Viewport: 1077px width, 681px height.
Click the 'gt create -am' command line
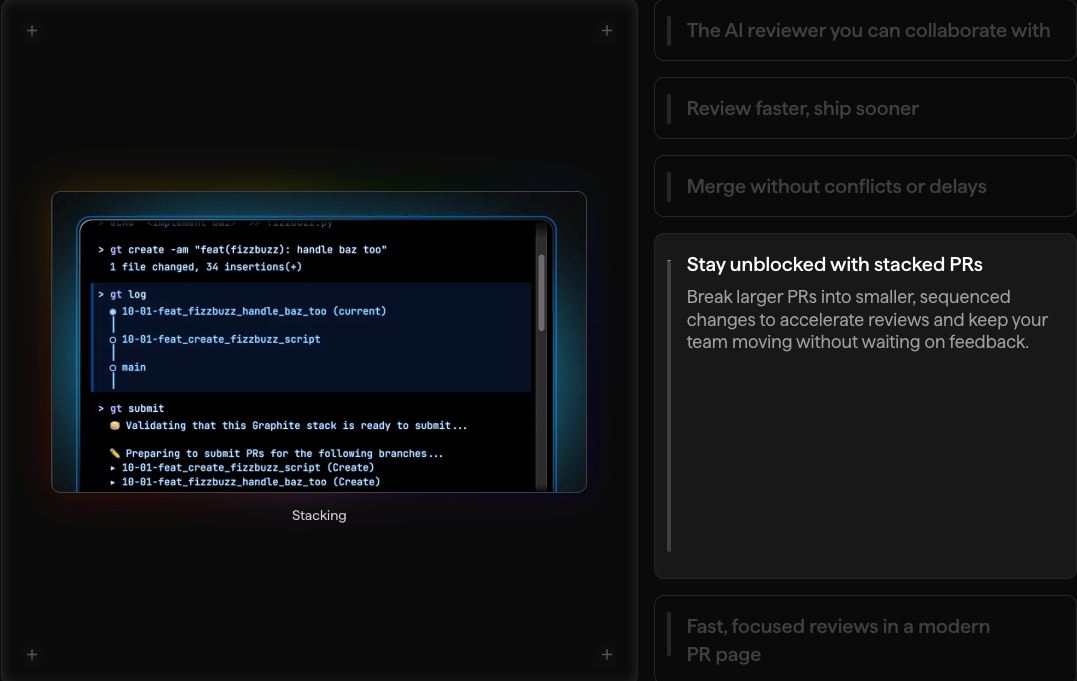coord(242,250)
